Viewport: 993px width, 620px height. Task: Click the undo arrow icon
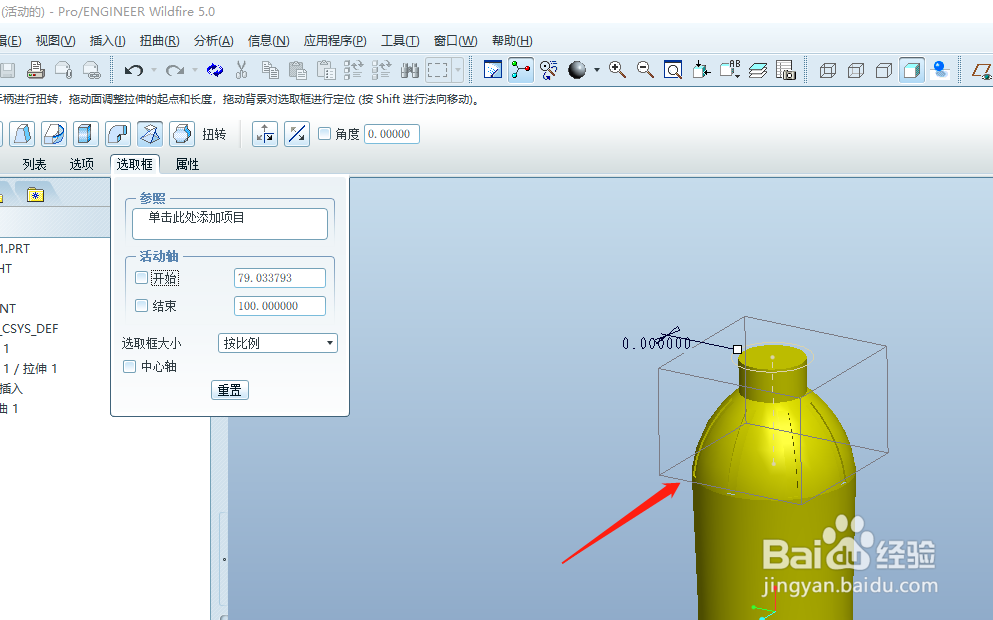[133, 70]
